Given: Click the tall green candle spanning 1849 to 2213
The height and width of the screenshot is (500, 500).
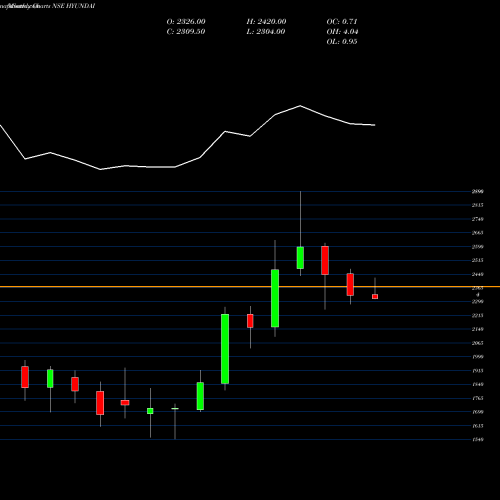Looking at the screenshot, I should pyautogui.click(x=225, y=349).
